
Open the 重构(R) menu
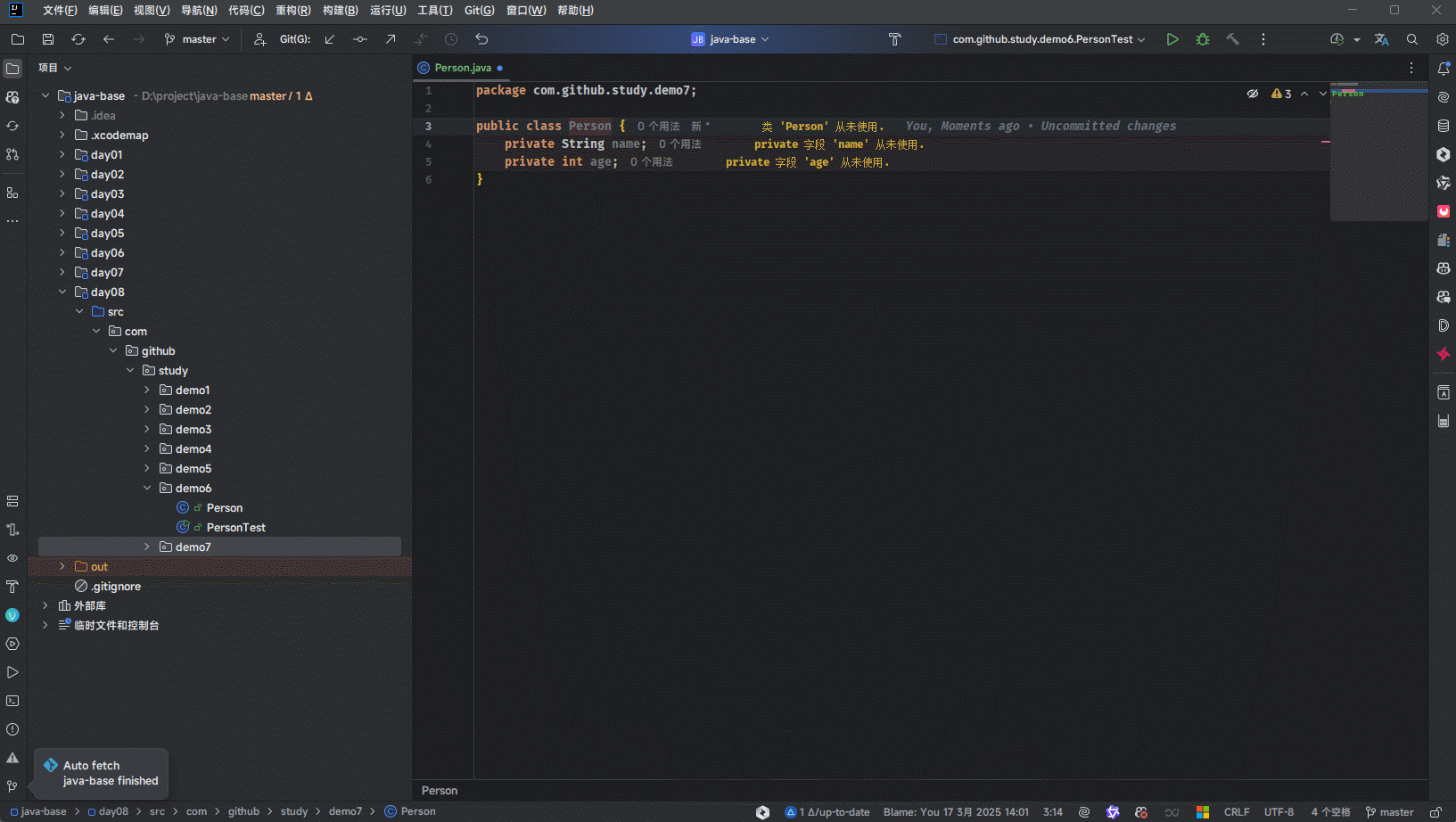coord(292,11)
